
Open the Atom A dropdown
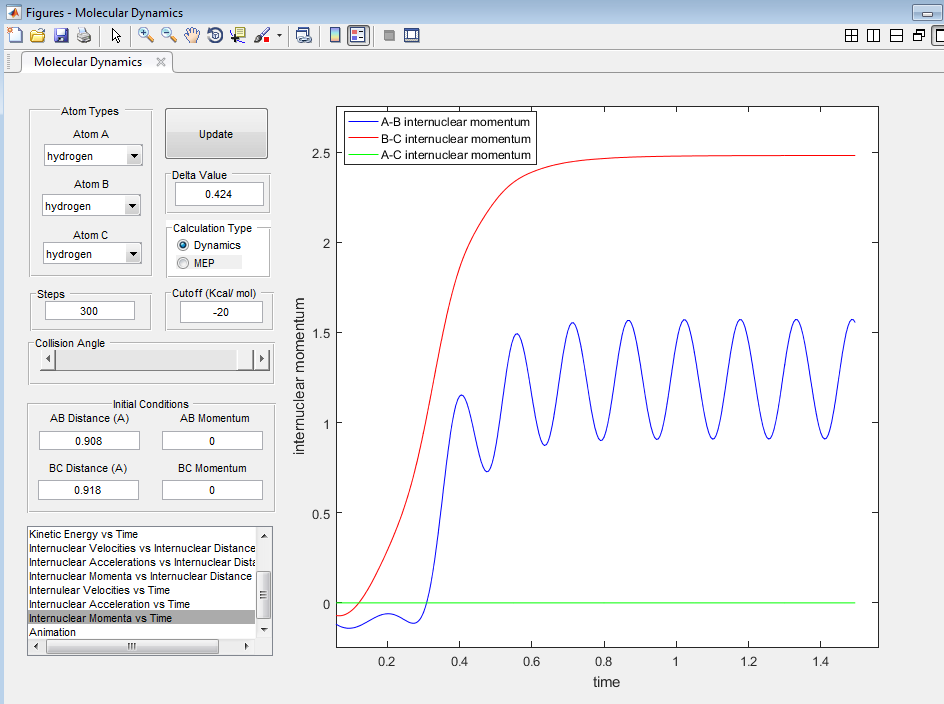coord(133,156)
